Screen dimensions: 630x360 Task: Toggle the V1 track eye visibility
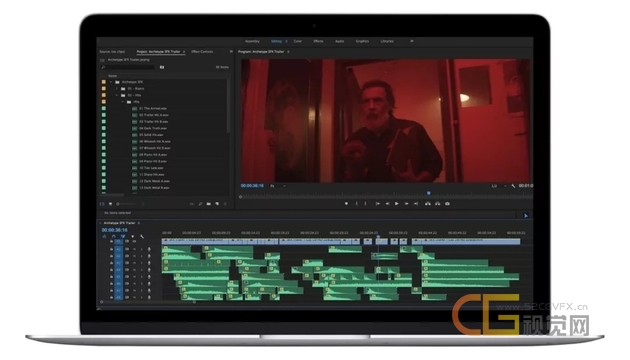(x=134, y=241)
